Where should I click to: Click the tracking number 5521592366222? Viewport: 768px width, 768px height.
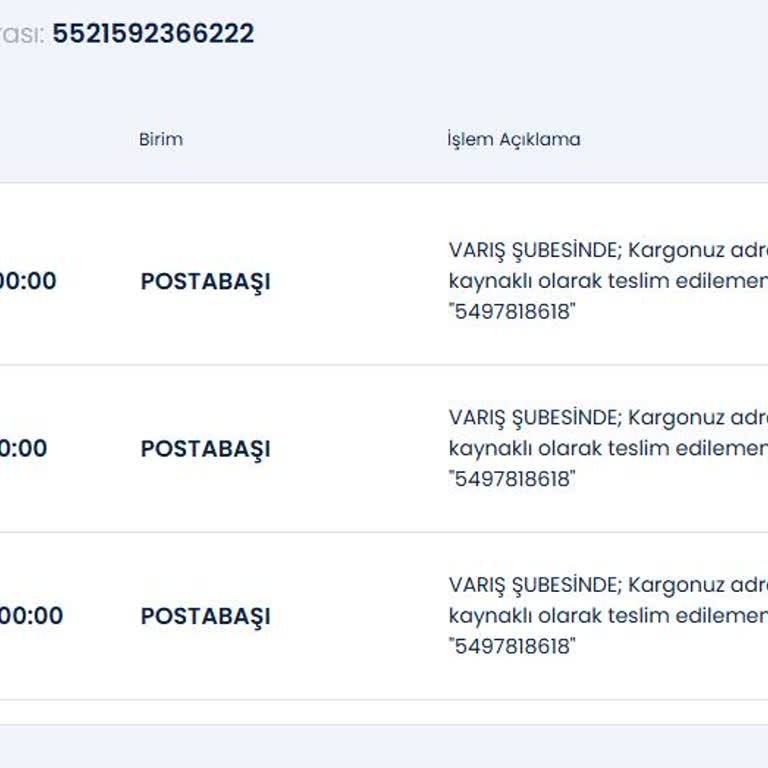click(153, 34)
